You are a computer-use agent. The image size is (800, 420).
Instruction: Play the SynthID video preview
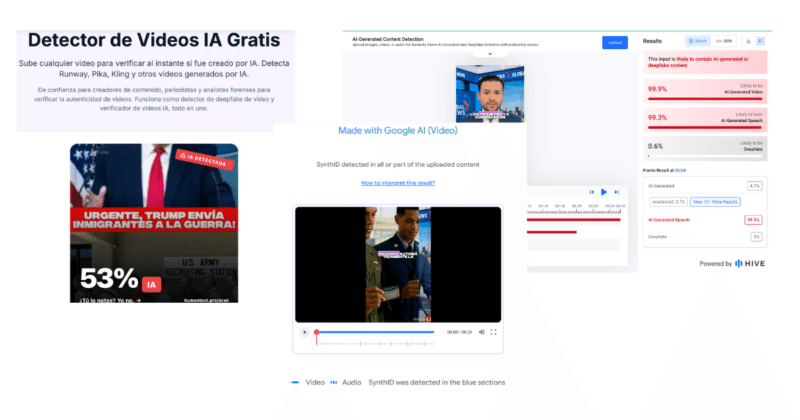305,332
